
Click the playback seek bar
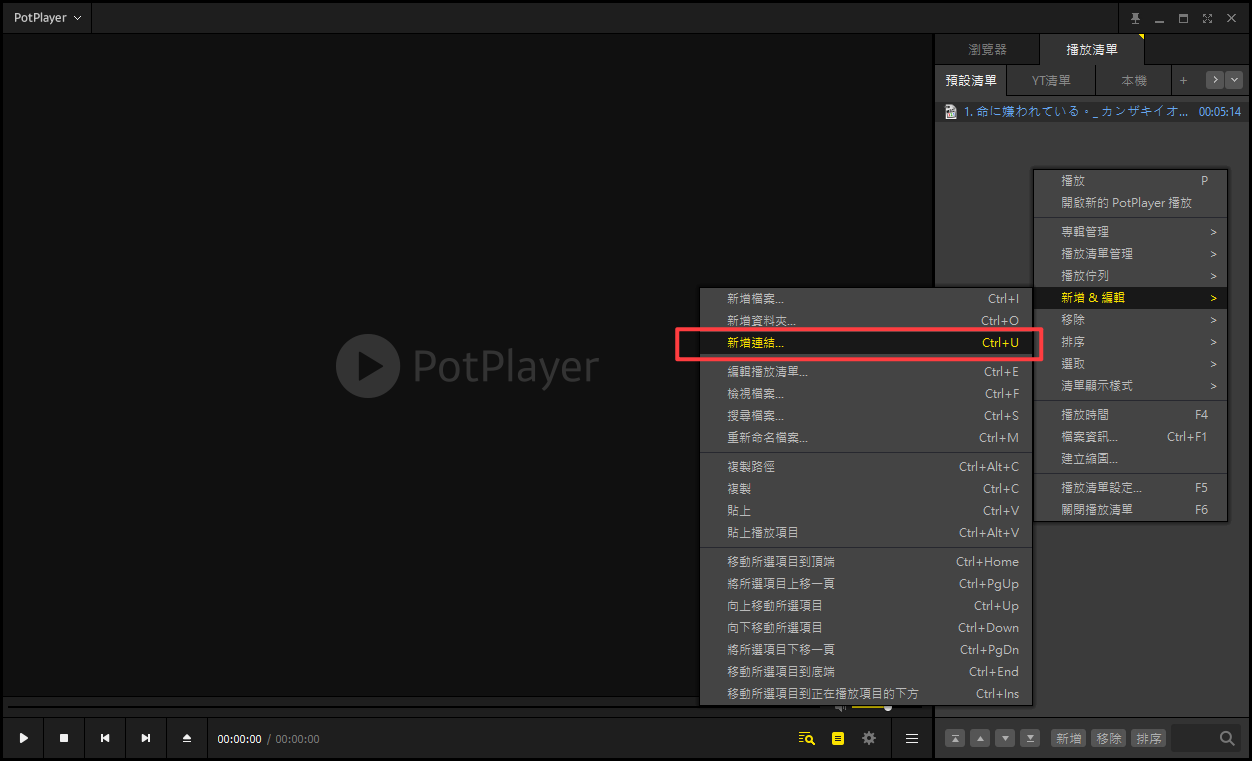coord(412,708)
